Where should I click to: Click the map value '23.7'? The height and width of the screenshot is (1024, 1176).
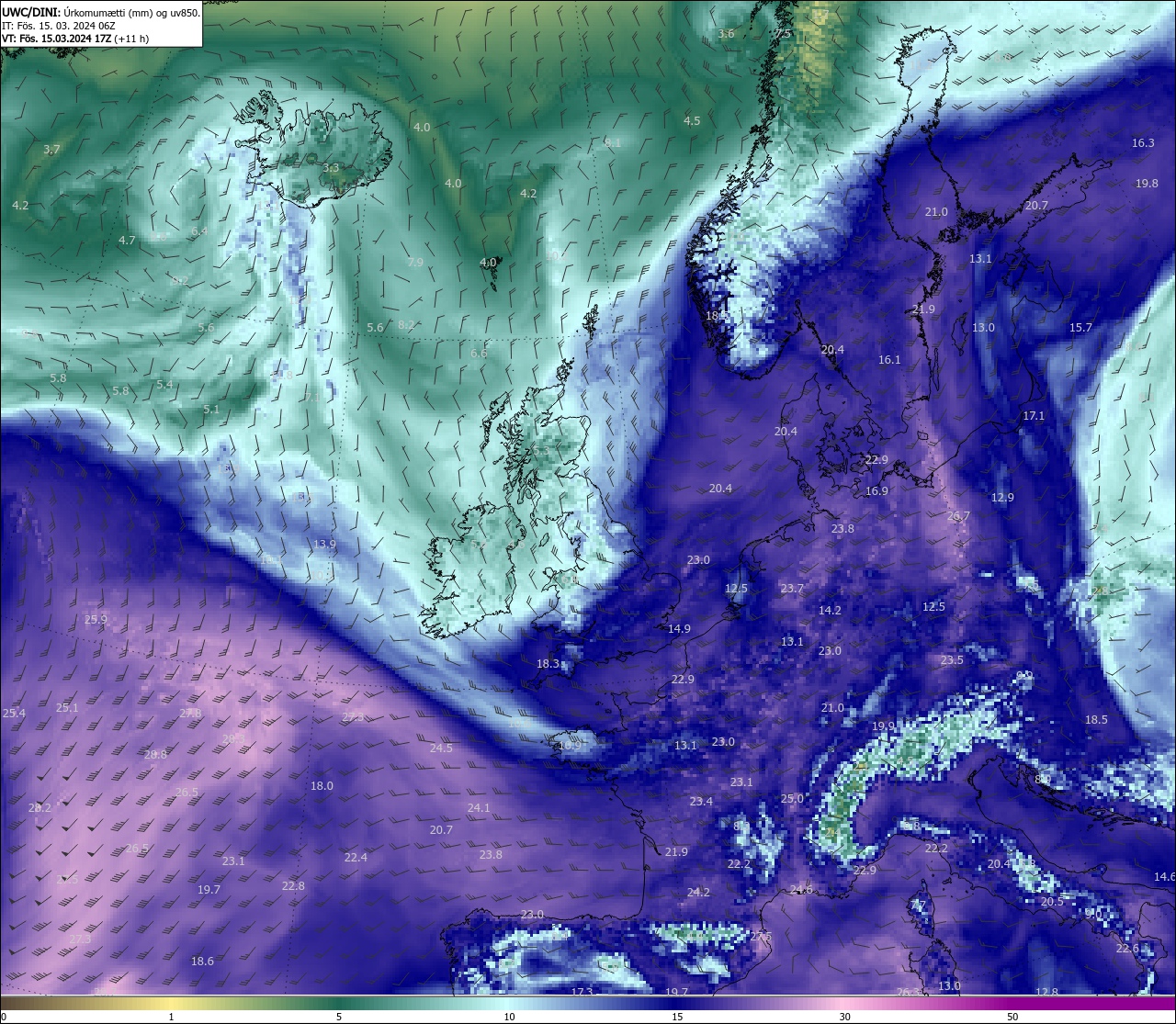tap(792, 589)
